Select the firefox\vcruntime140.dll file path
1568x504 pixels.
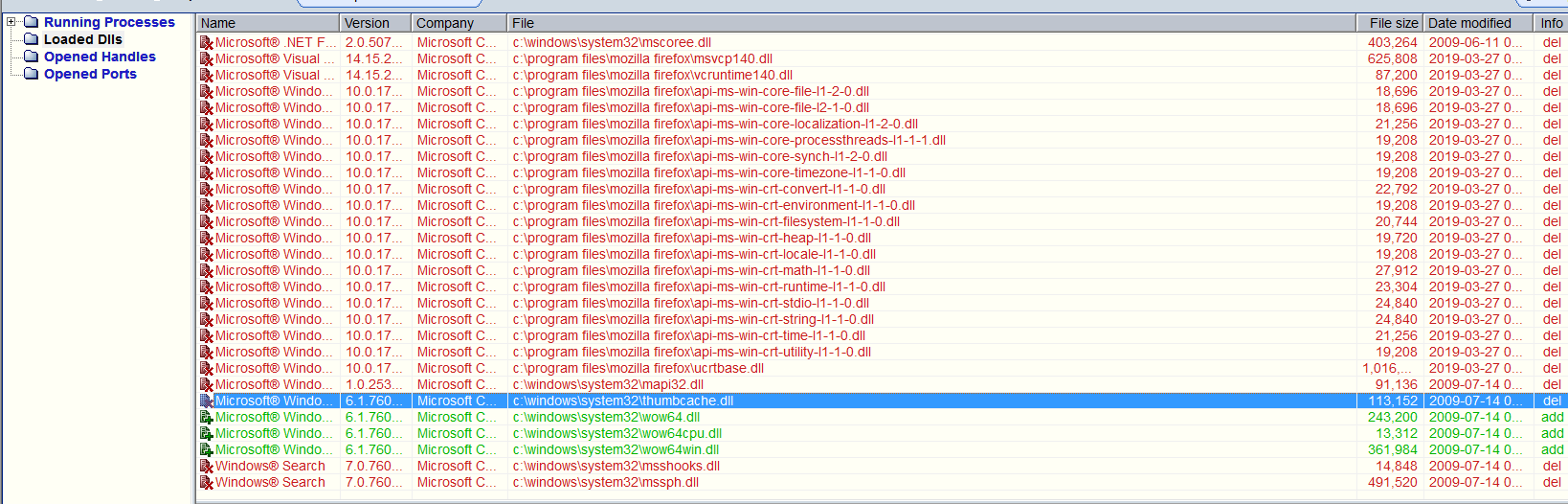(x=652, y=75)
